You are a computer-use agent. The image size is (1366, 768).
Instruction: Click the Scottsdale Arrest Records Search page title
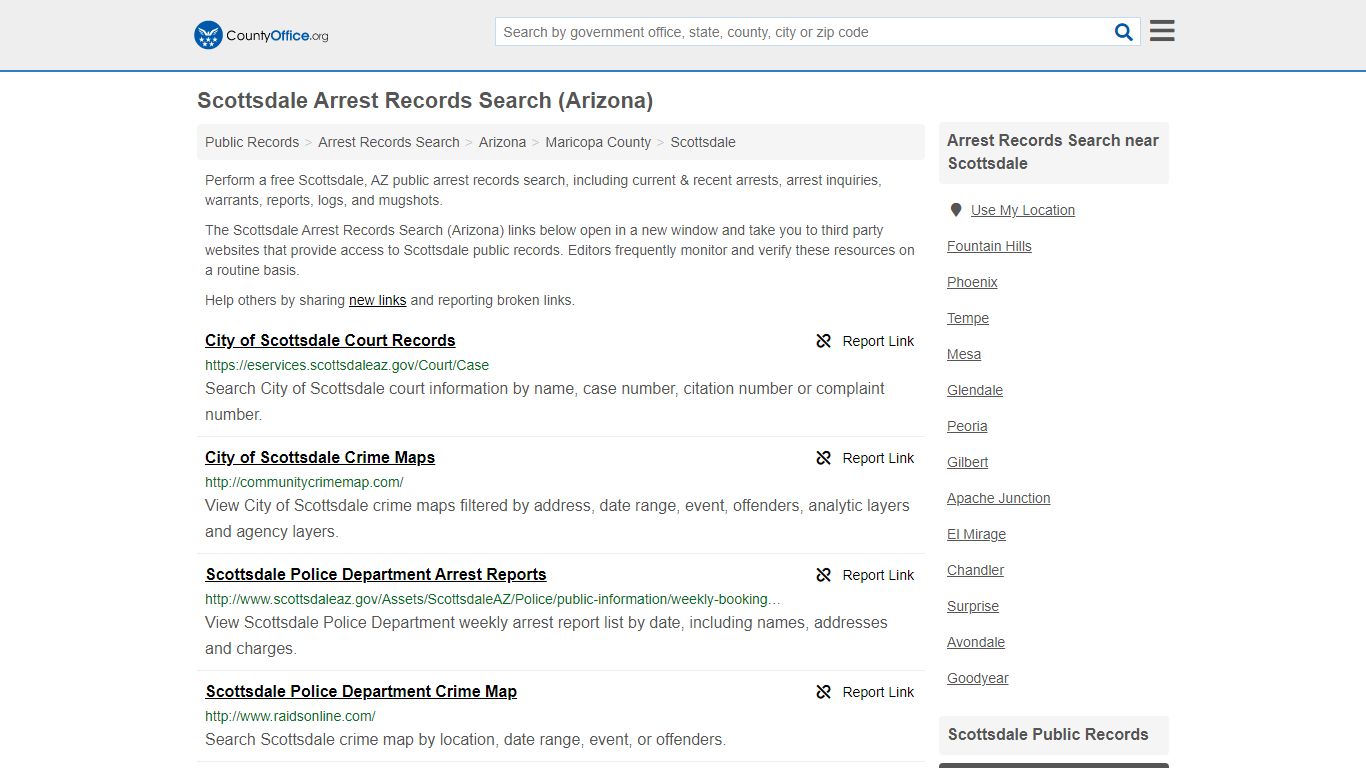(425, 101)
